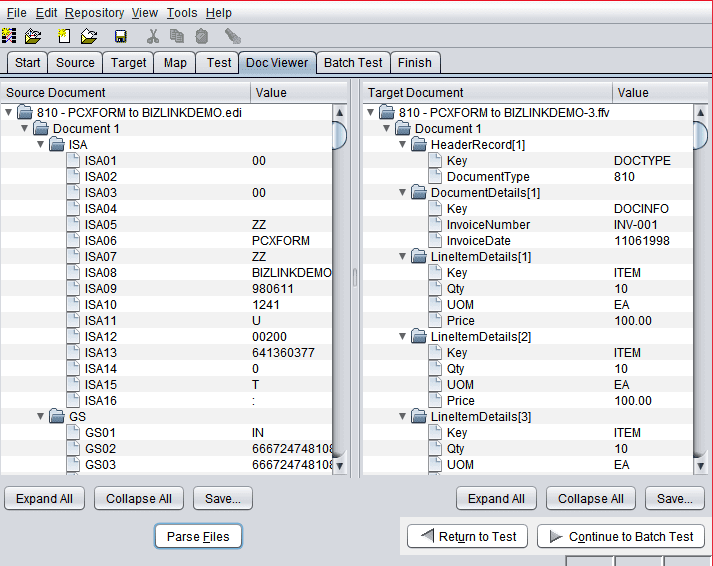Click the ISA01 document icon in source tree
Screen dimensions: 713x566
point(73,161)
